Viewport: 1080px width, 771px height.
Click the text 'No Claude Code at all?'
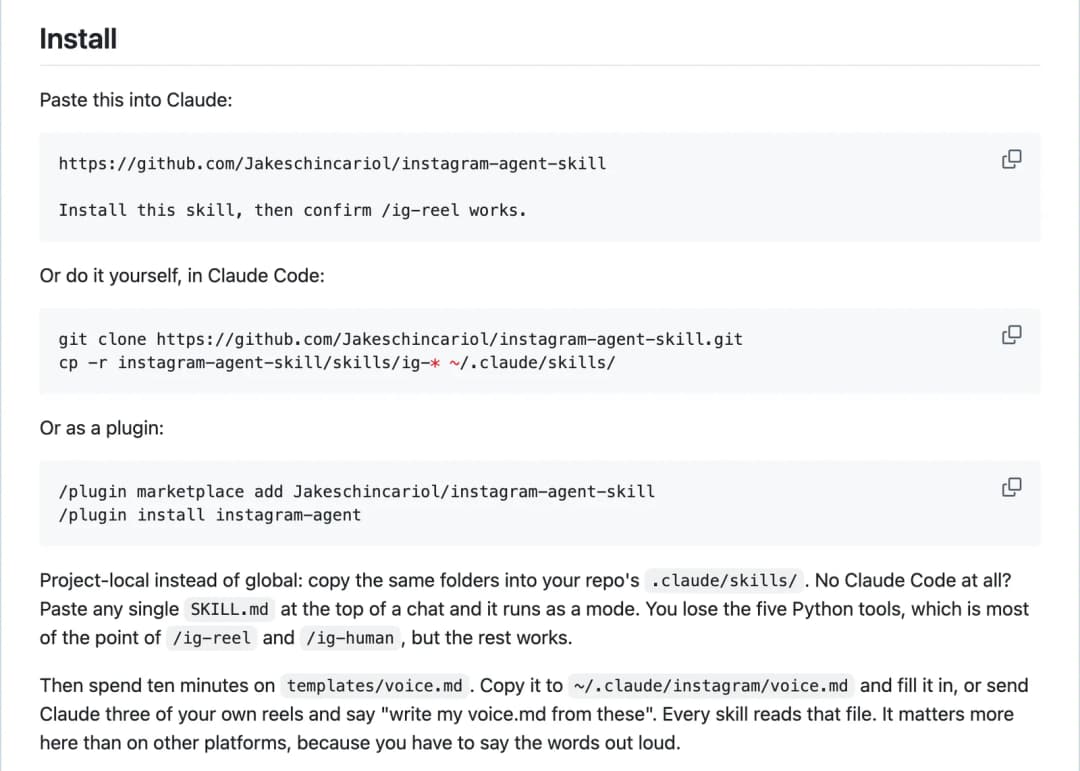tap(913, 580)
